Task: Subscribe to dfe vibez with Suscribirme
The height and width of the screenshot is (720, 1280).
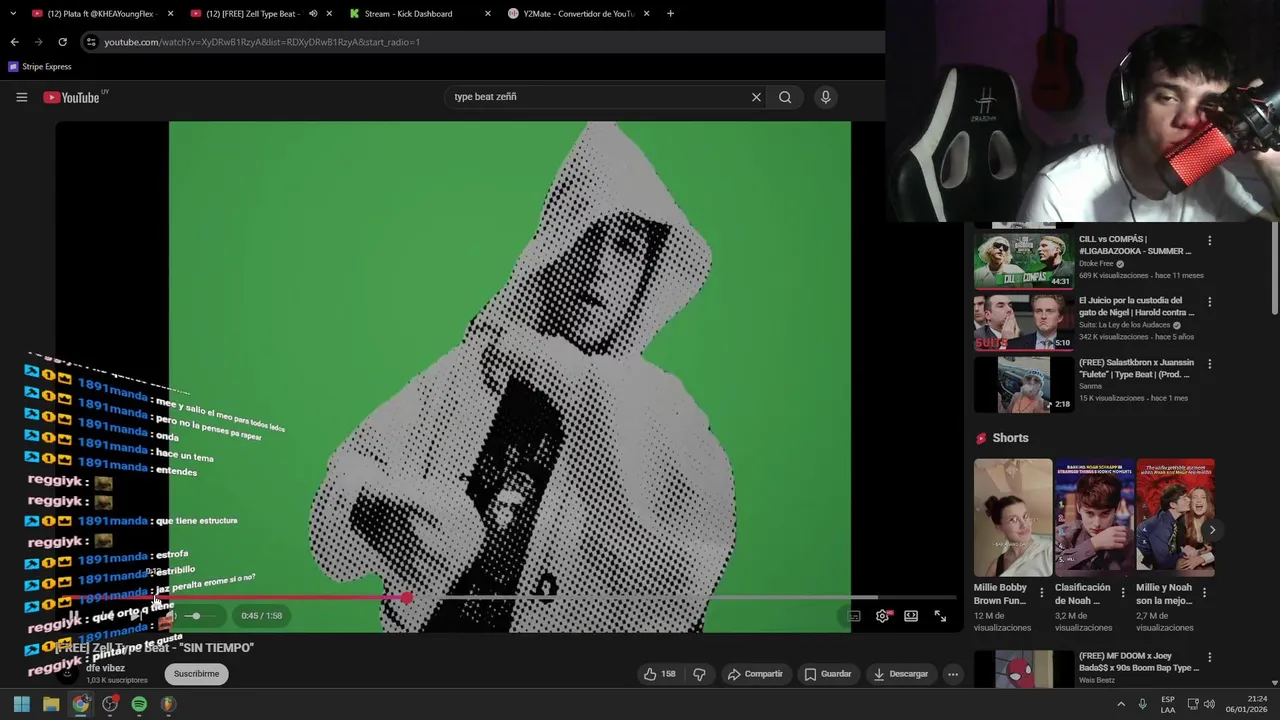Action: pos(196,674)
